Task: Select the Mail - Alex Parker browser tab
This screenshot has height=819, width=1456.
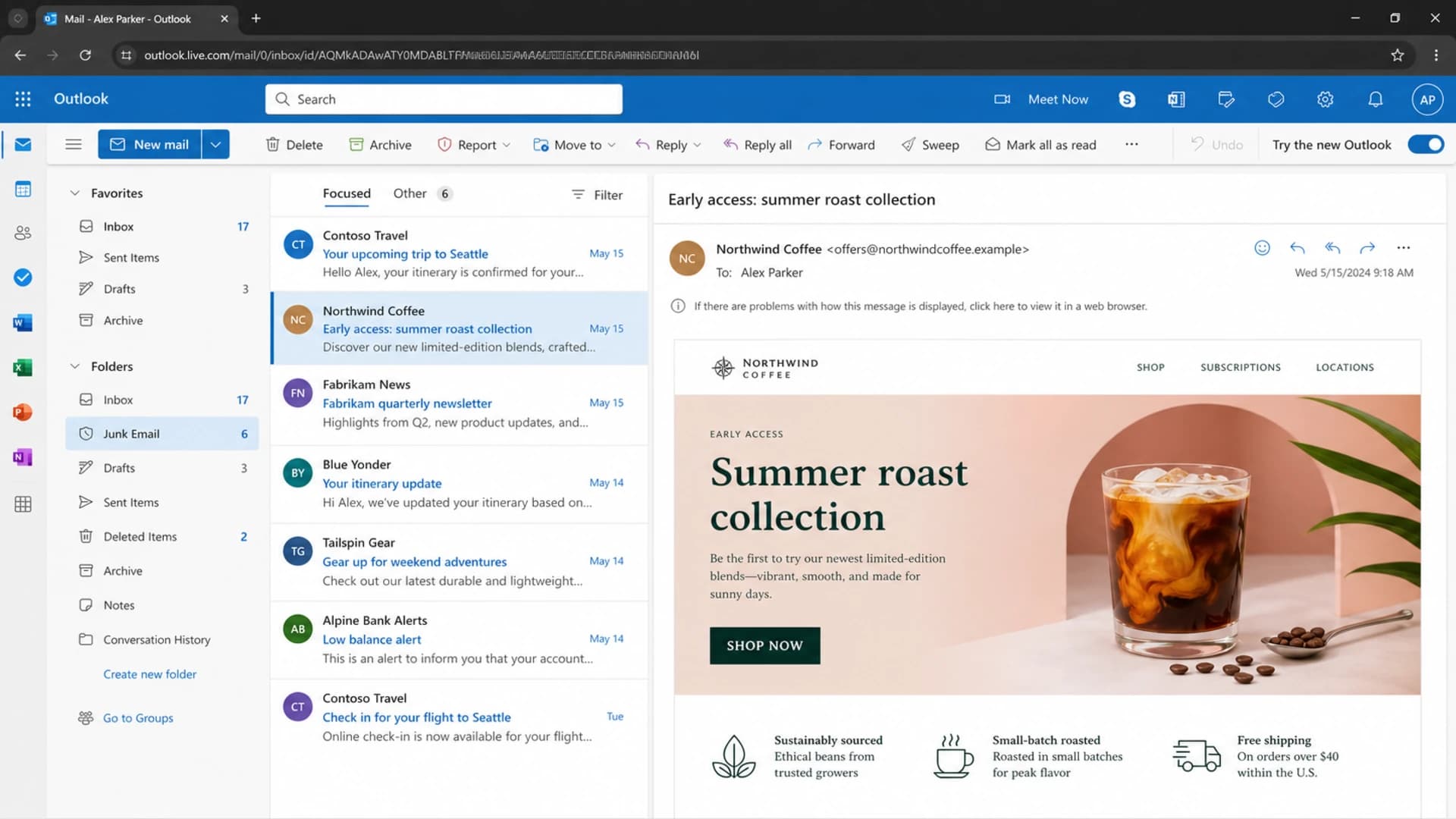Action: 136,18
